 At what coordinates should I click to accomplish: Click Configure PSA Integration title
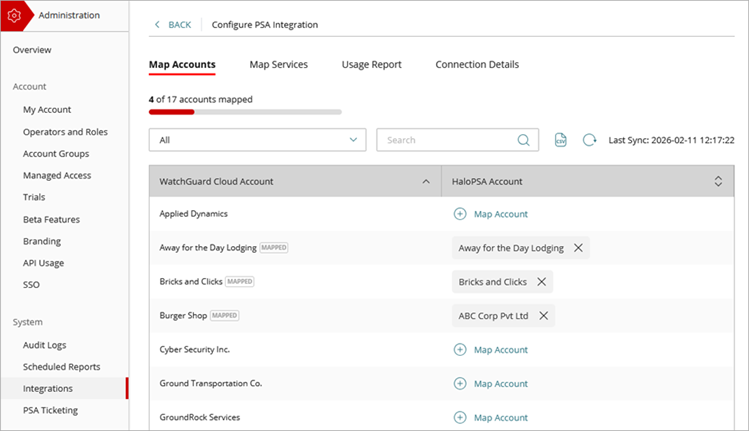click(x=265, y=25)
